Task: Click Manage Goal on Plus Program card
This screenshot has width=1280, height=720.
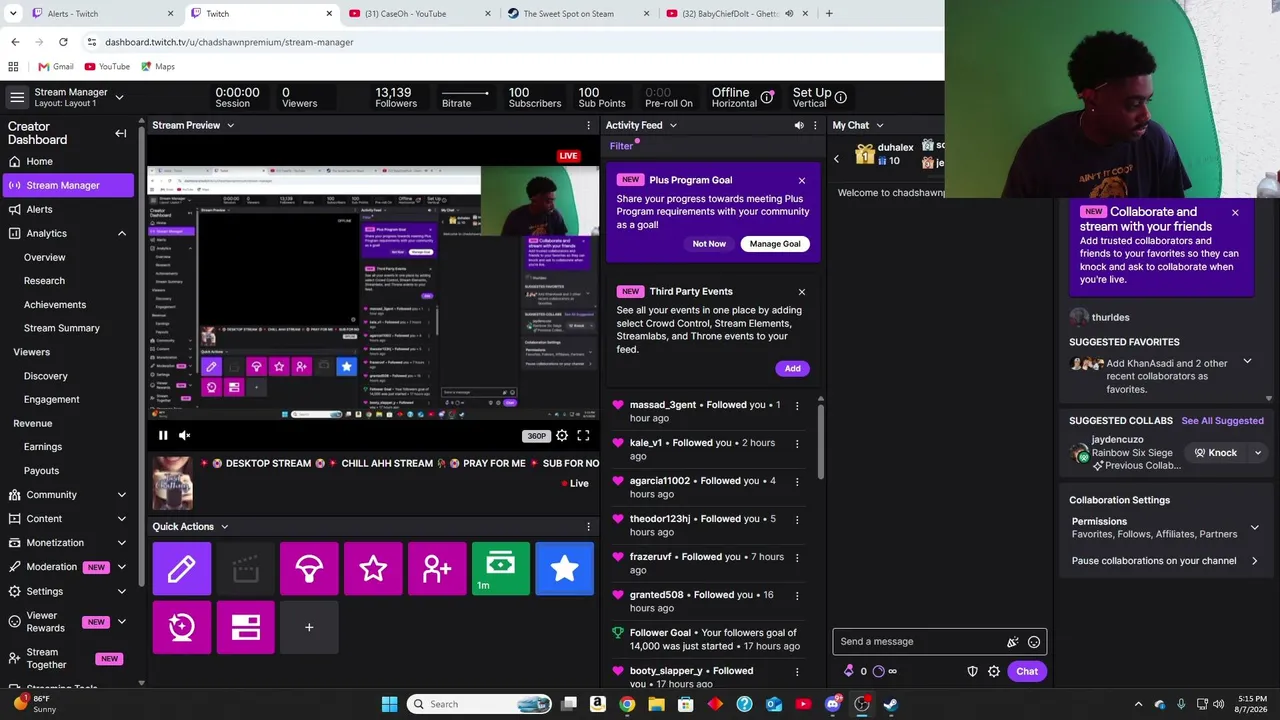Action: tap(775, 244)
